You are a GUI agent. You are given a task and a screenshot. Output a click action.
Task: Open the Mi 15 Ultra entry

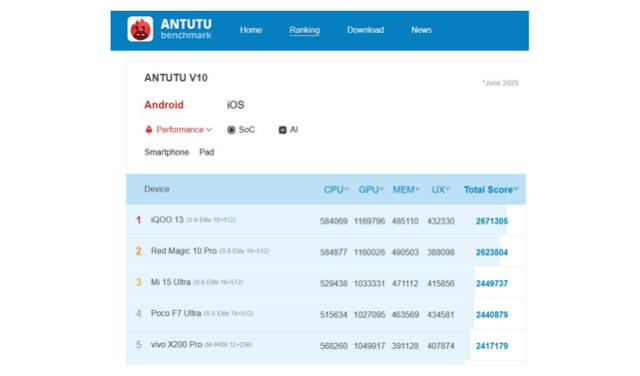click(x=171, y=282)
